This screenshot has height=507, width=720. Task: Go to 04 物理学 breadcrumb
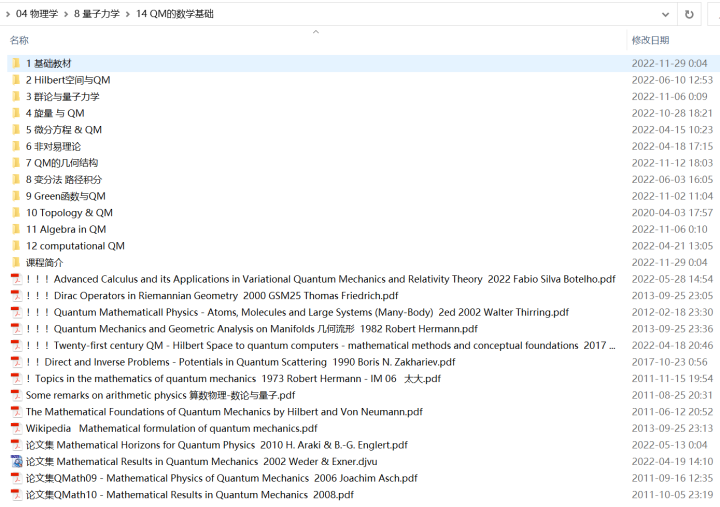coord(37,14)
